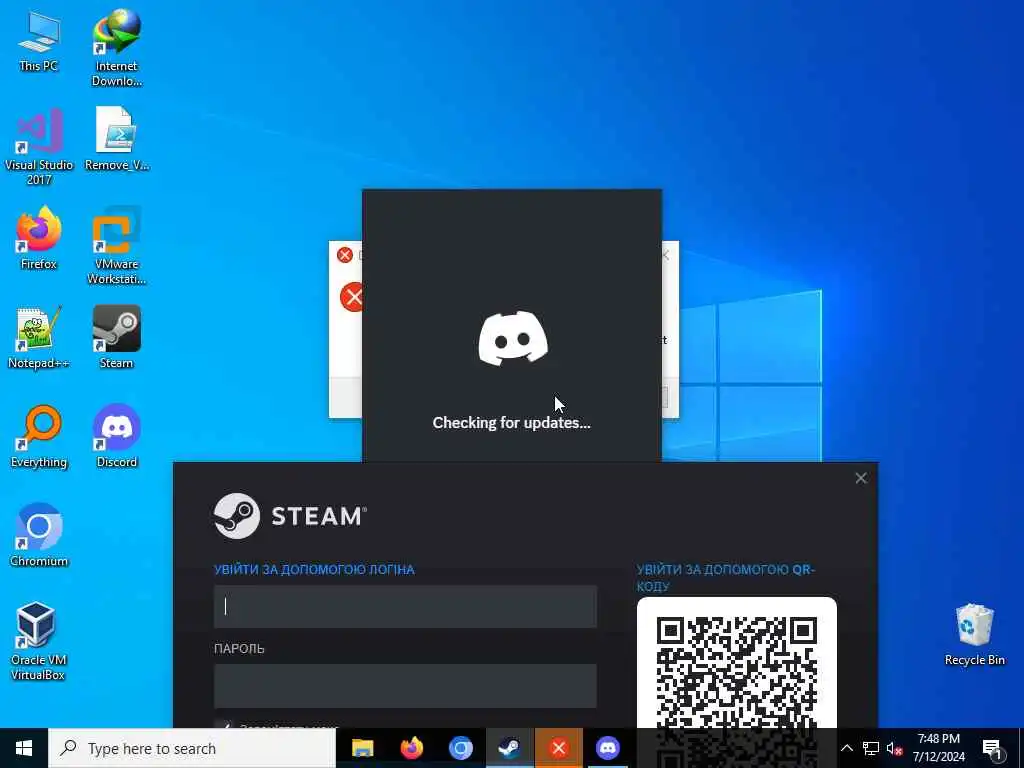
Task: Click the Steam password field
Action: 405,686
